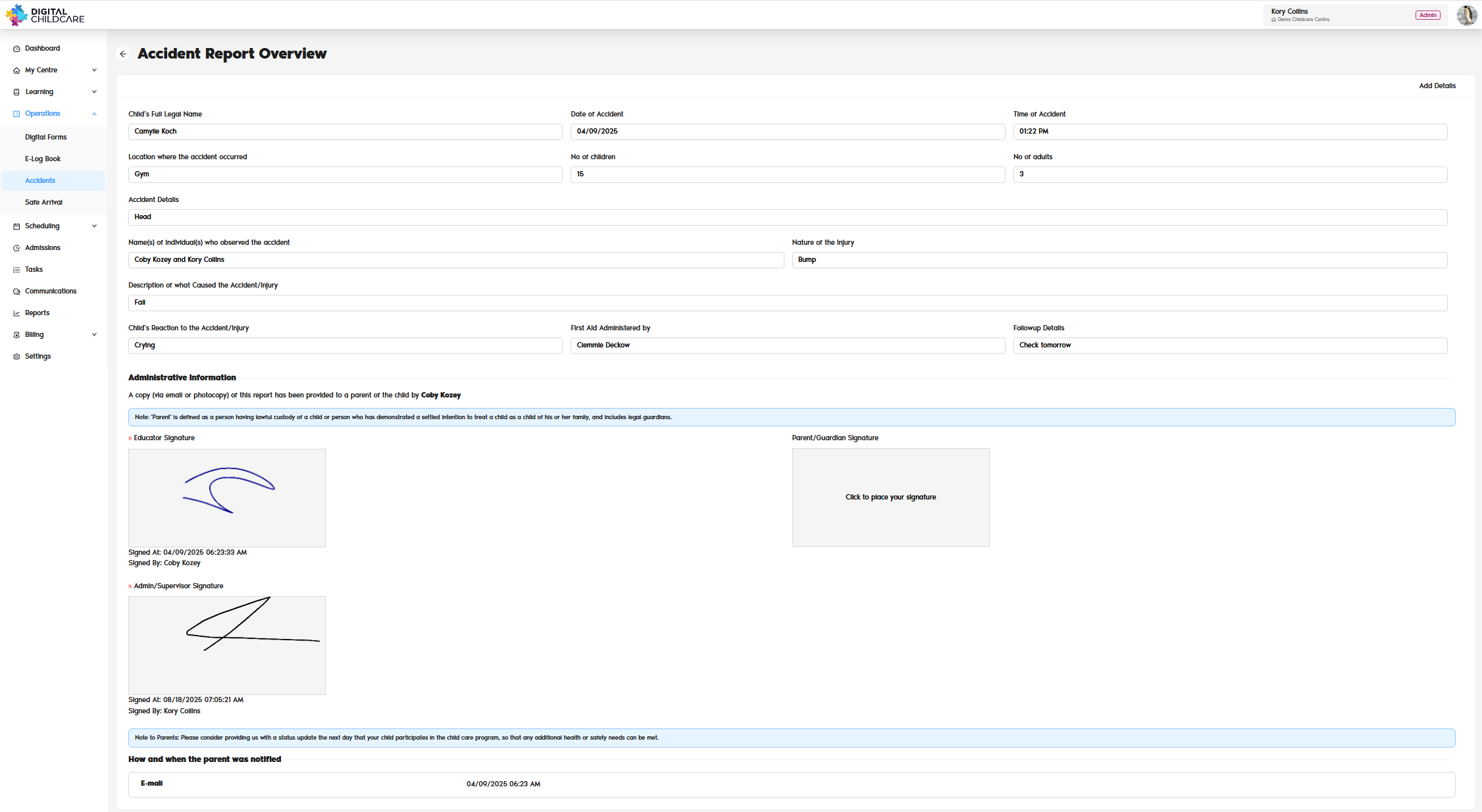Click the Scheduling calendar icon
1482x812 pixels.
[16, 226]
